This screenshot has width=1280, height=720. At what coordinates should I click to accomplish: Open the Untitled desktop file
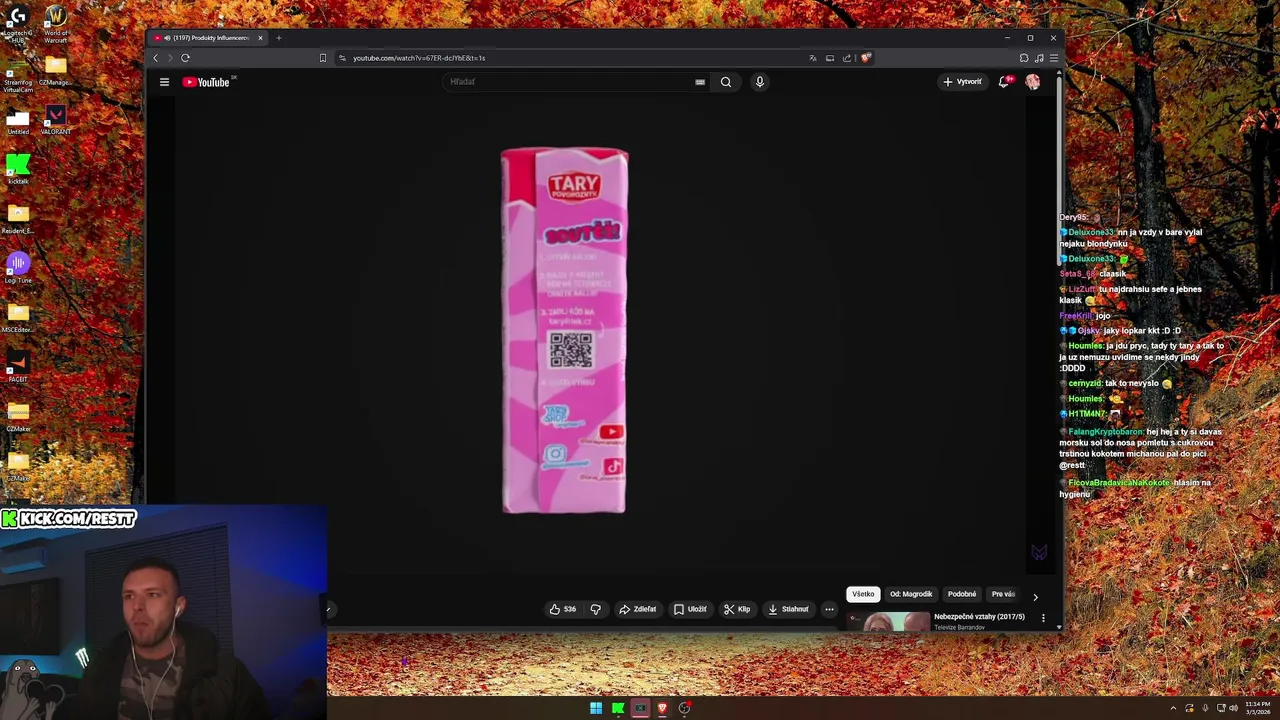click(x=18, y=121)
